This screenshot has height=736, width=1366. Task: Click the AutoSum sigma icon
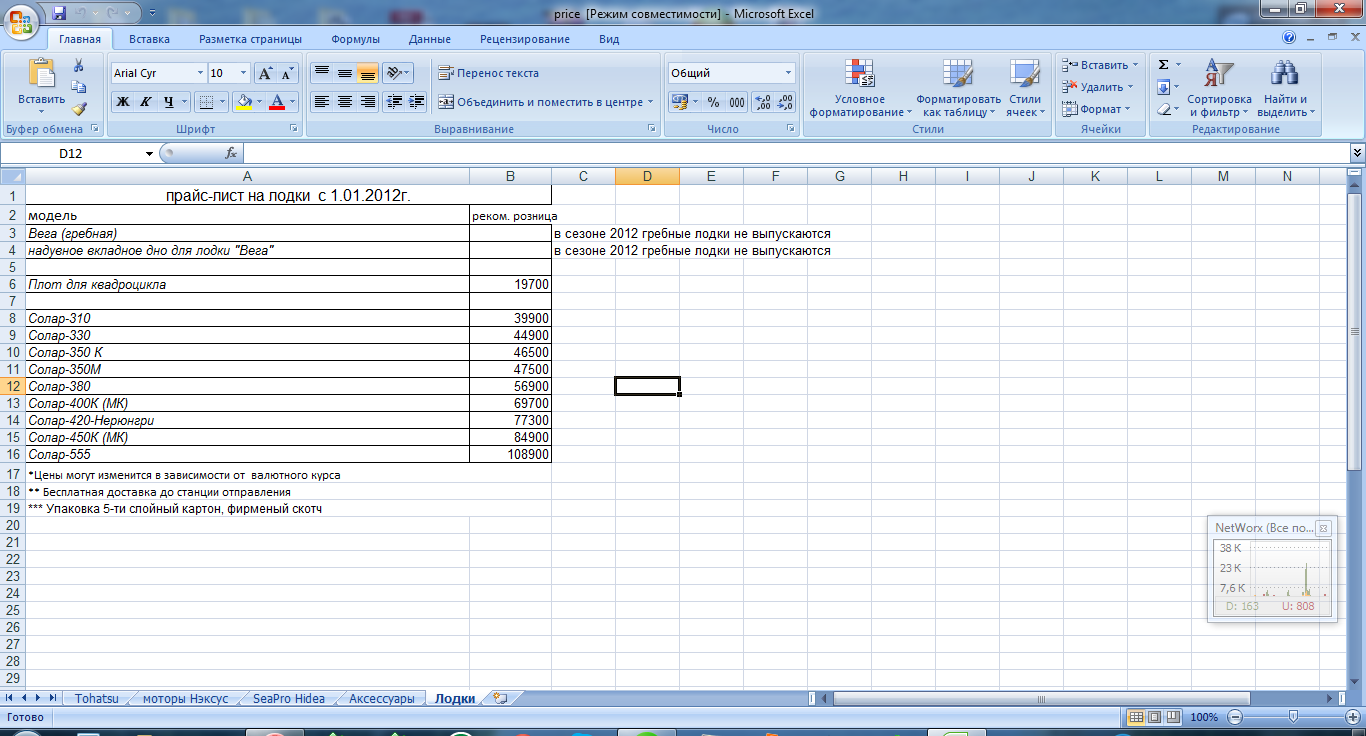[x=1163, y=65]
